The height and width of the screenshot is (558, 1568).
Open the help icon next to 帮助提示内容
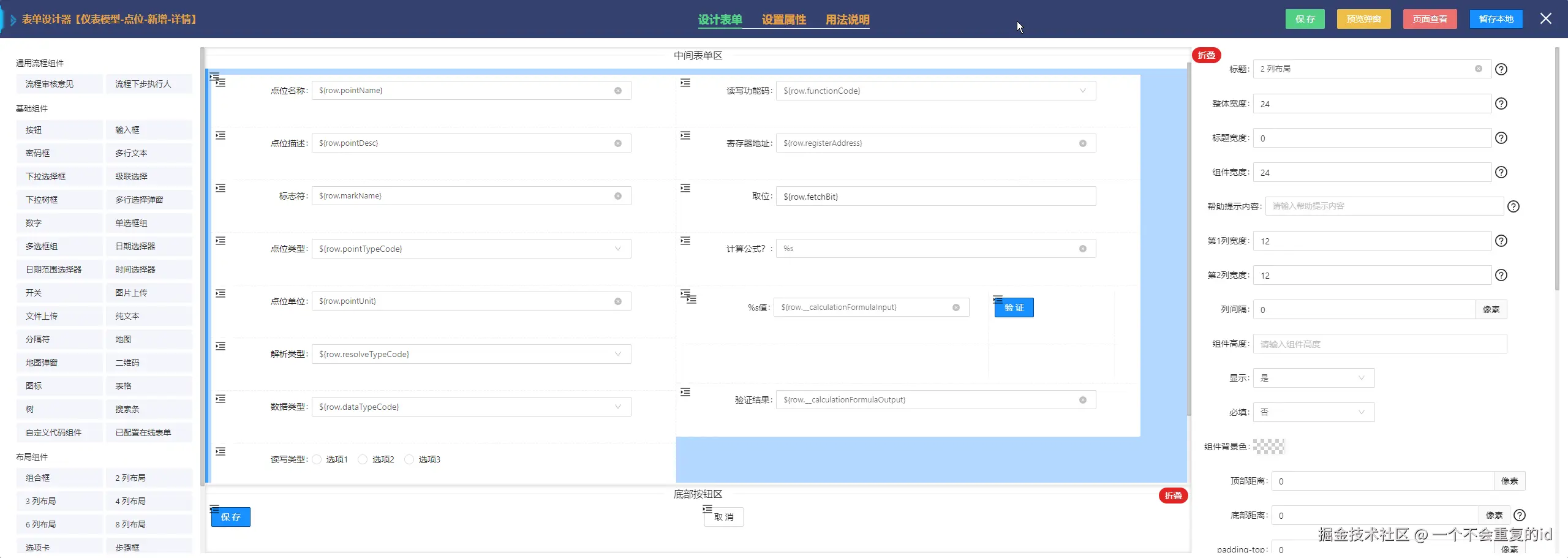(1513, 206)
